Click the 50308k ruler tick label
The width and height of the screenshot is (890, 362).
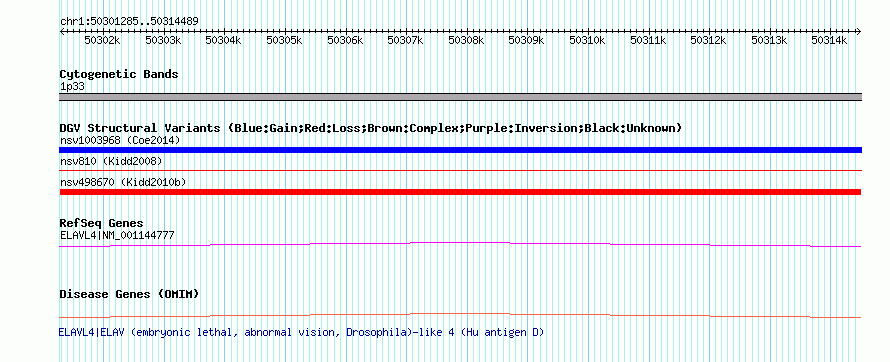[x=466, y=40]
